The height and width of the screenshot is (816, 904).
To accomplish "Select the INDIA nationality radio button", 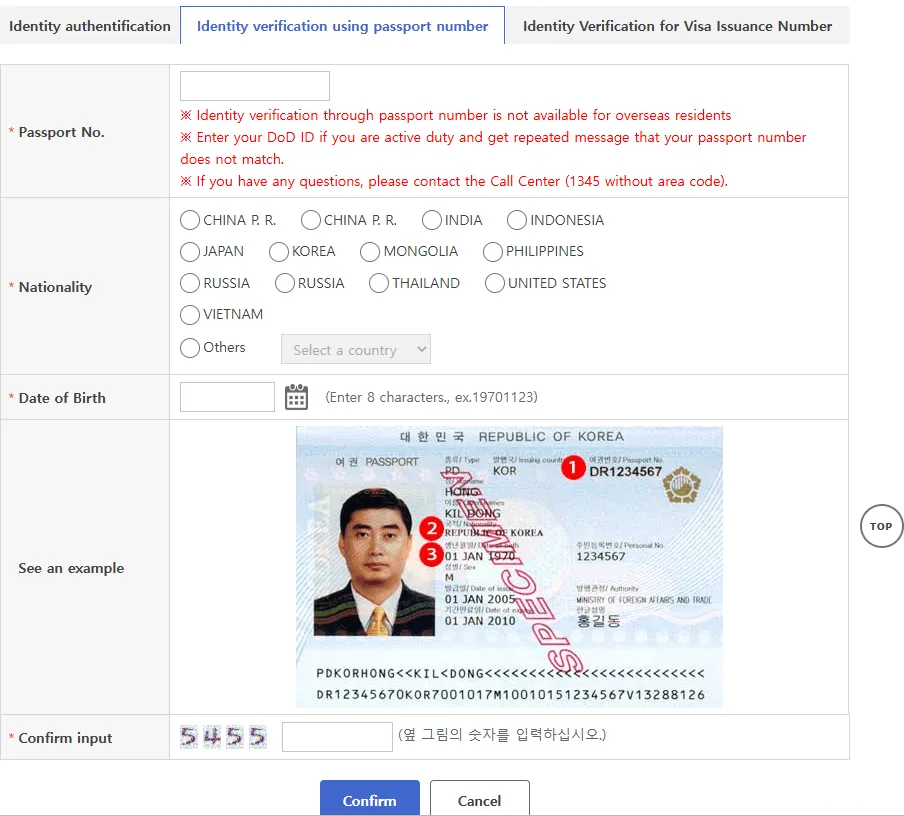I will [431, 220].
